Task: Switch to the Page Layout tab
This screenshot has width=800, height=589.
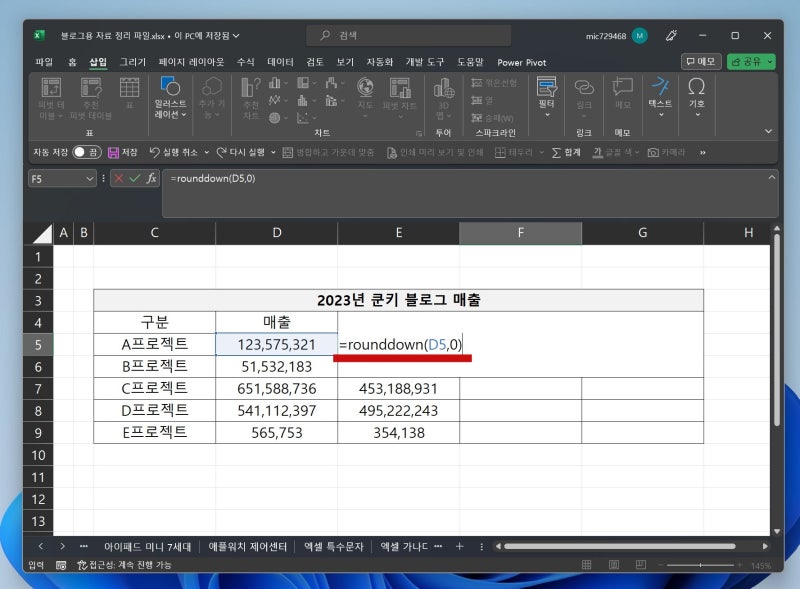Action: tap(191, 62)
